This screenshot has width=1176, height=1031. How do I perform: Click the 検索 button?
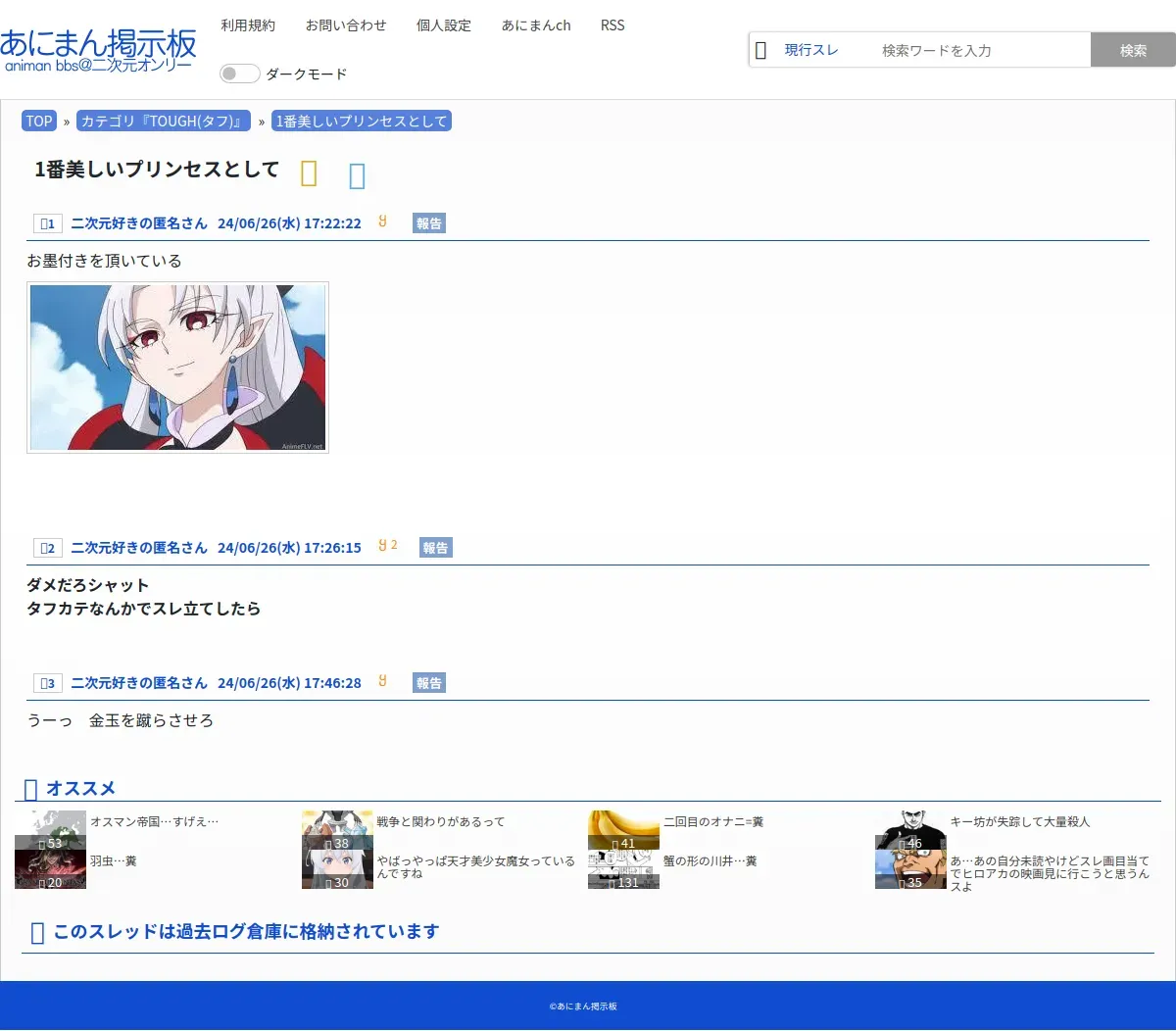[1133, 50]
